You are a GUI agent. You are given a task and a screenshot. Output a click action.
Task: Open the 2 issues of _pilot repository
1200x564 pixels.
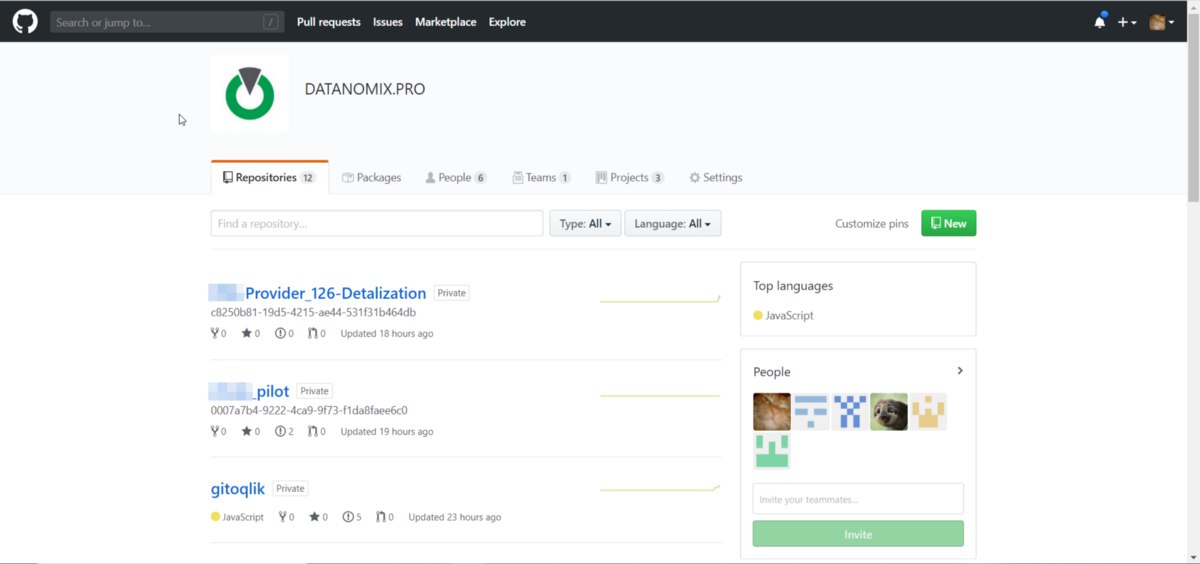(x=284, y=432)
